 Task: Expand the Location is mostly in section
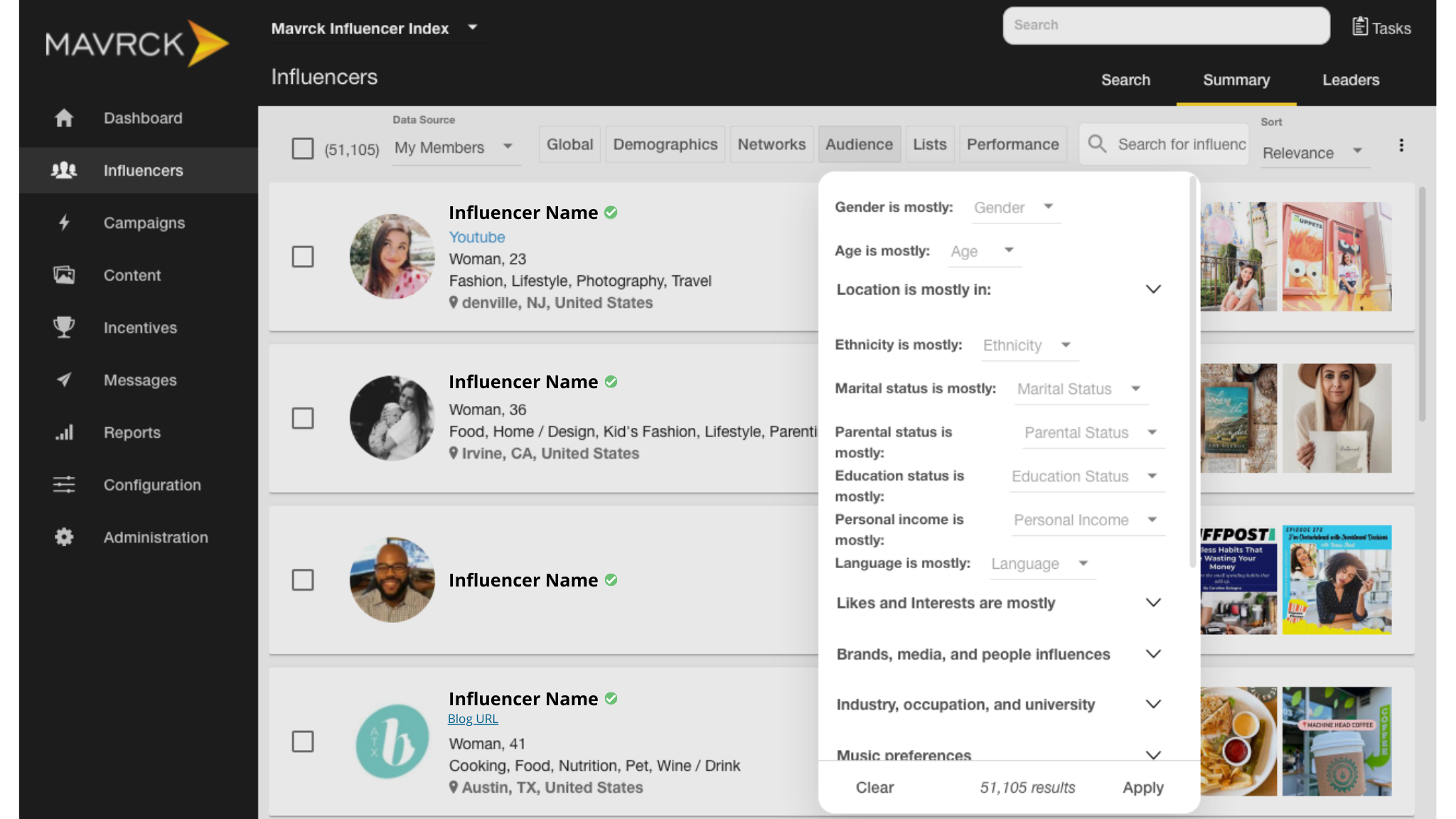click(x=1152, y=289)
